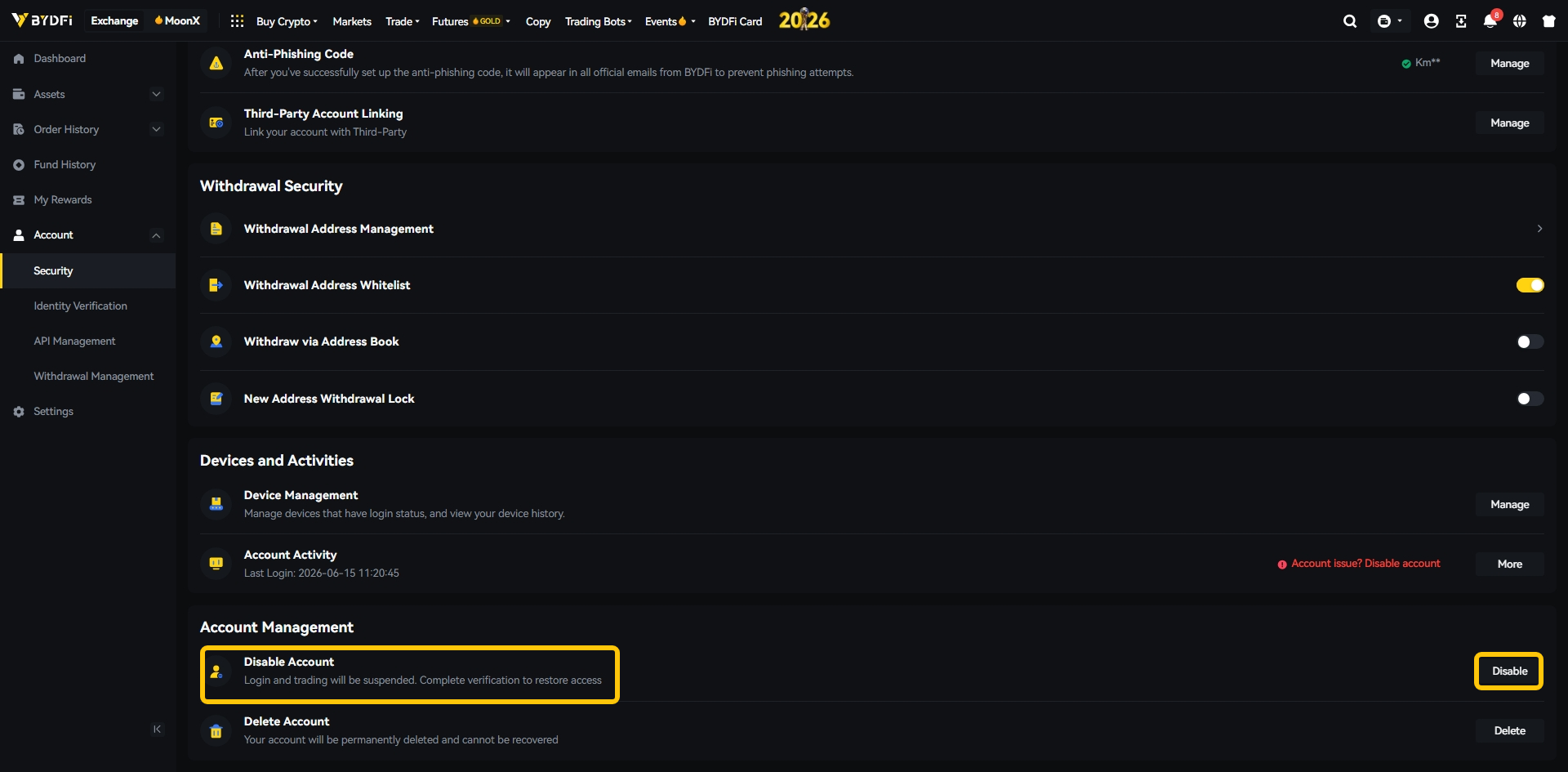Open the header circular icon dropdown arrow
Screen dimensions: 1568x772
click(x=1400, y=21)
